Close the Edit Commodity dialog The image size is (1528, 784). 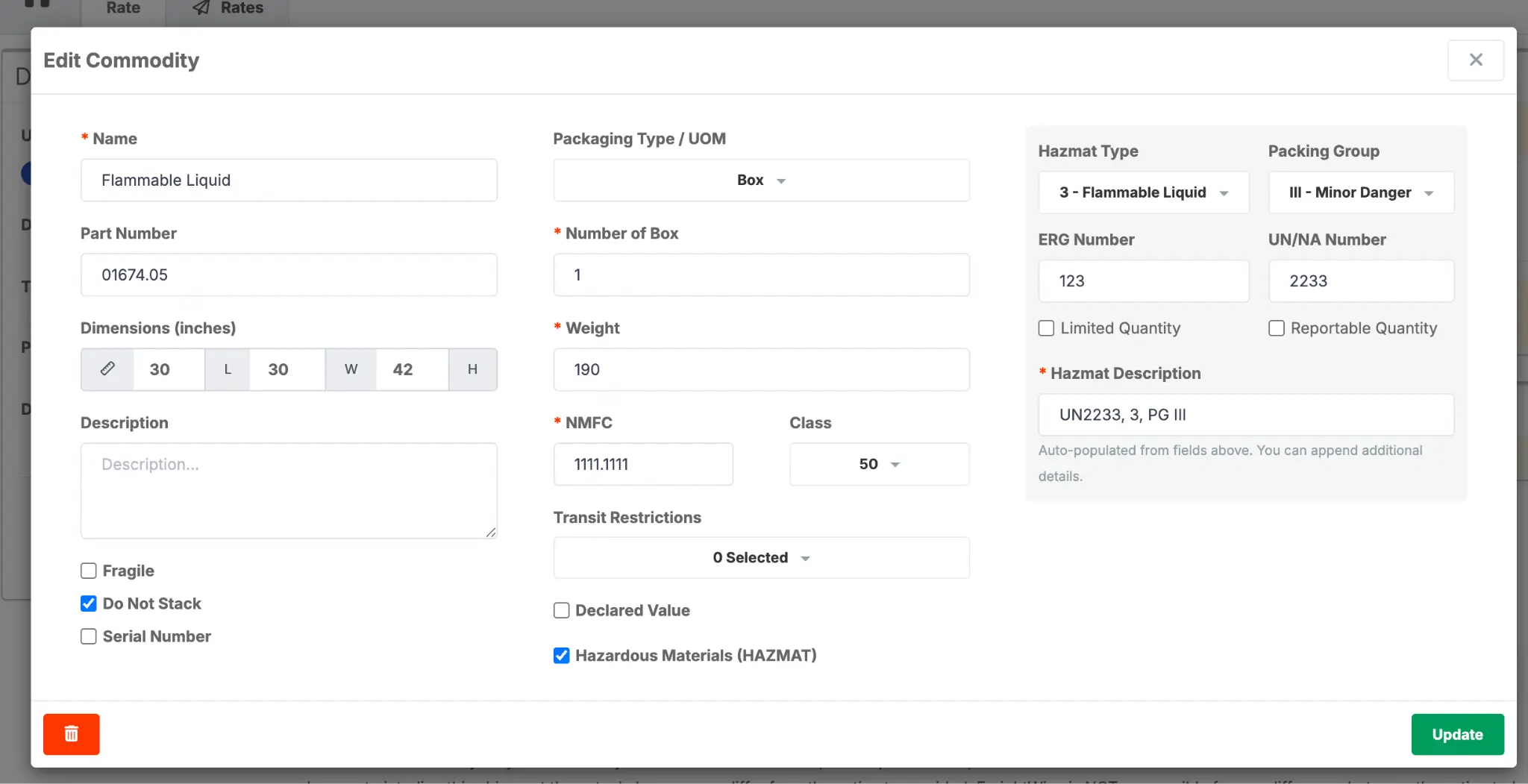click(x=1475, y=60)
